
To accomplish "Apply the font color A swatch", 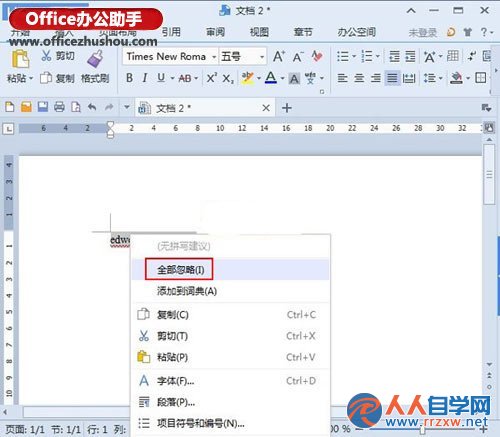I will click(x=271, y=78).
